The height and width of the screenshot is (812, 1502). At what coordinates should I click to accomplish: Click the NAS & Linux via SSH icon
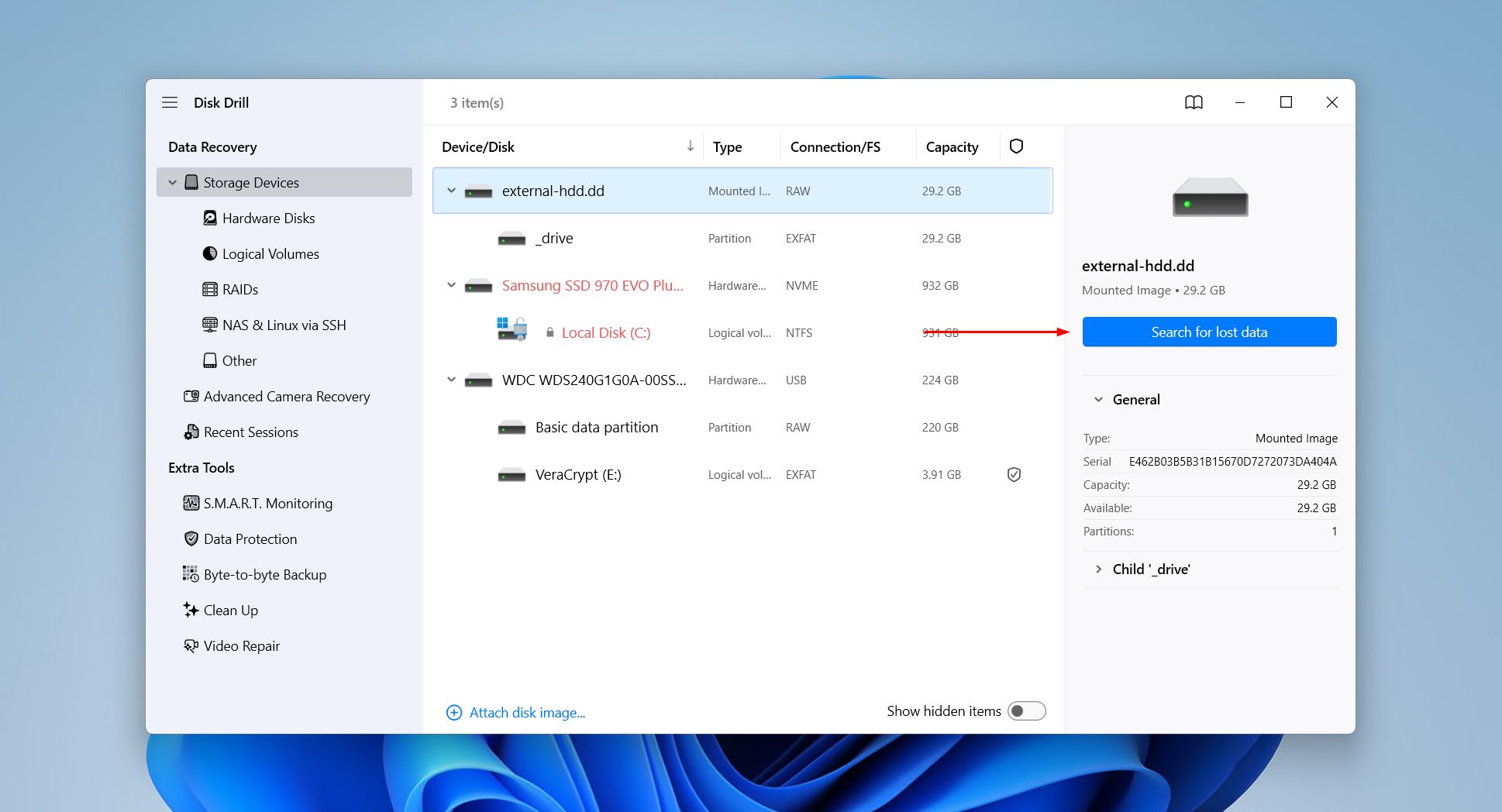[x=210, y=325]
